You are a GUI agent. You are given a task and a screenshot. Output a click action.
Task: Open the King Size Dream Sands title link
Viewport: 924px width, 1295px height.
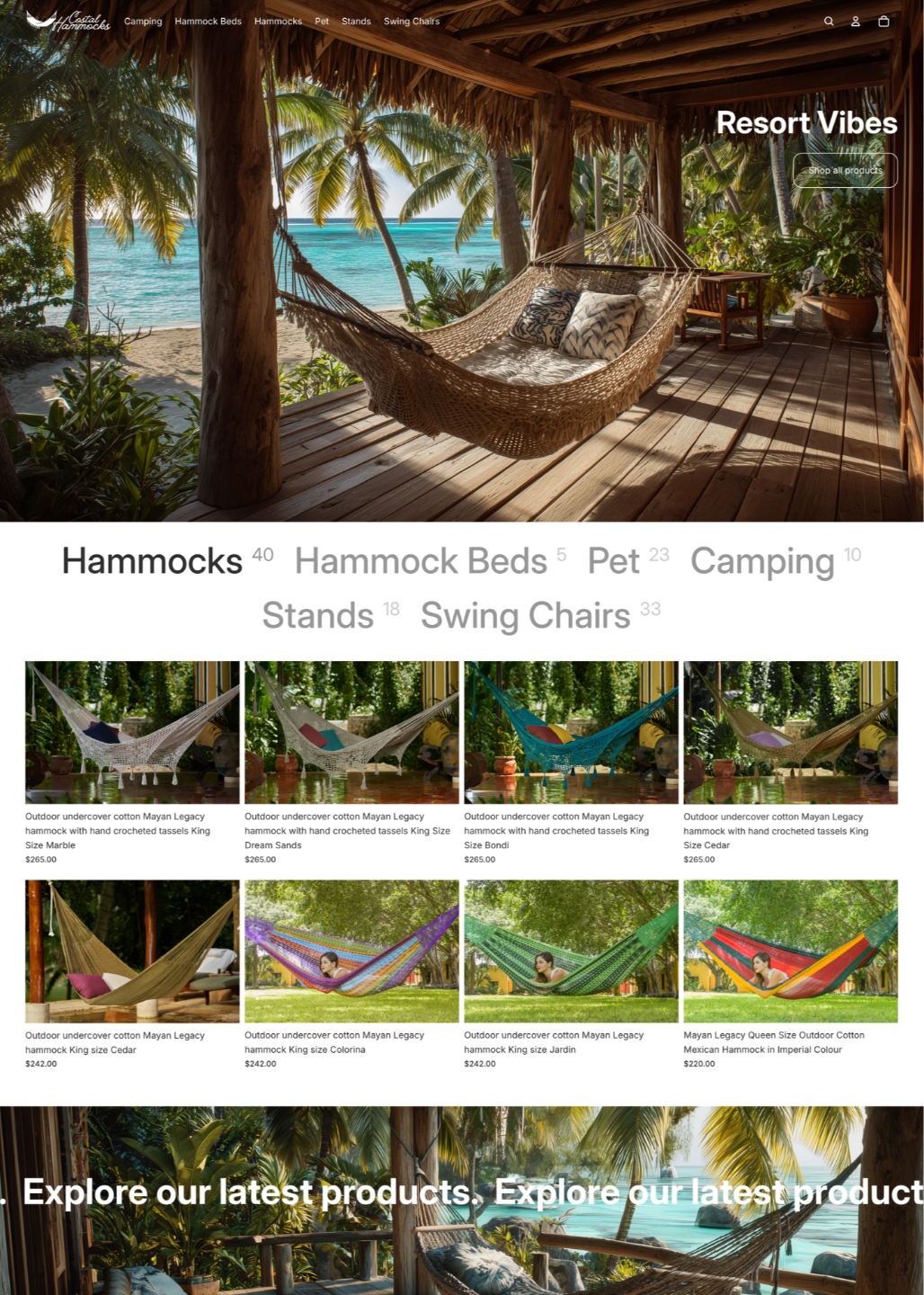click(347, 831)
